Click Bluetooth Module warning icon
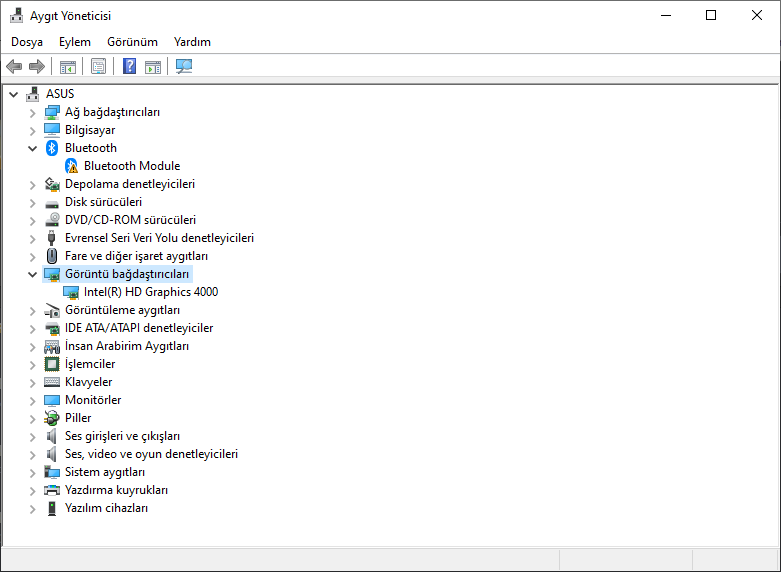The width and height of the screenshot is (781, 572). click(72, 166)
